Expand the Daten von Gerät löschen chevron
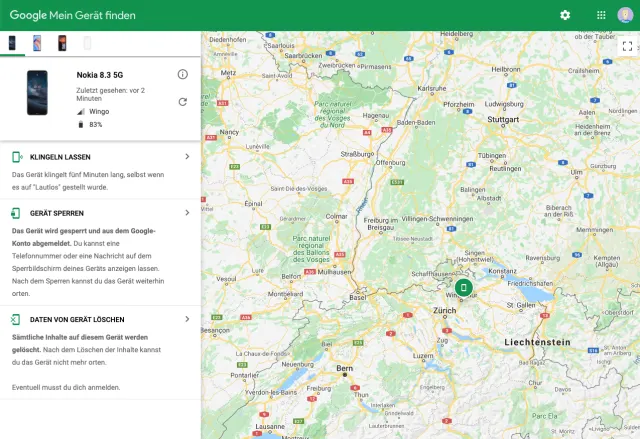Viewport: 640px width, 439px height. click(x=187, y=319)
